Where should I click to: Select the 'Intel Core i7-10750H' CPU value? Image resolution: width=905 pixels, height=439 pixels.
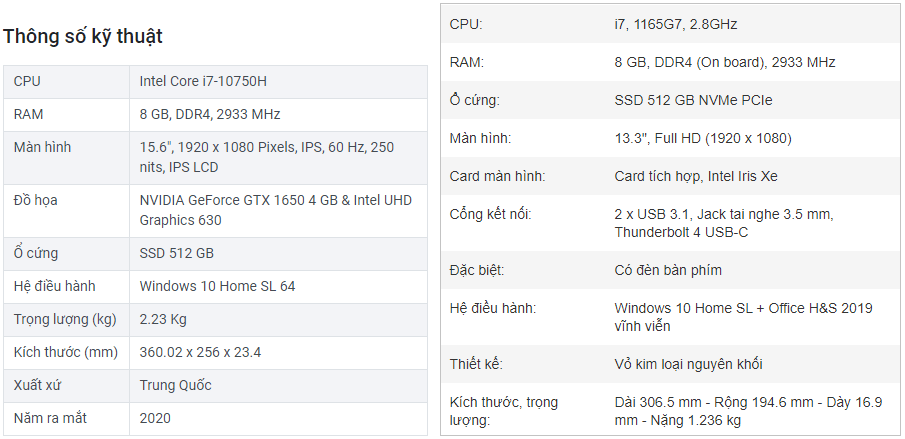(x=203, y=81)
